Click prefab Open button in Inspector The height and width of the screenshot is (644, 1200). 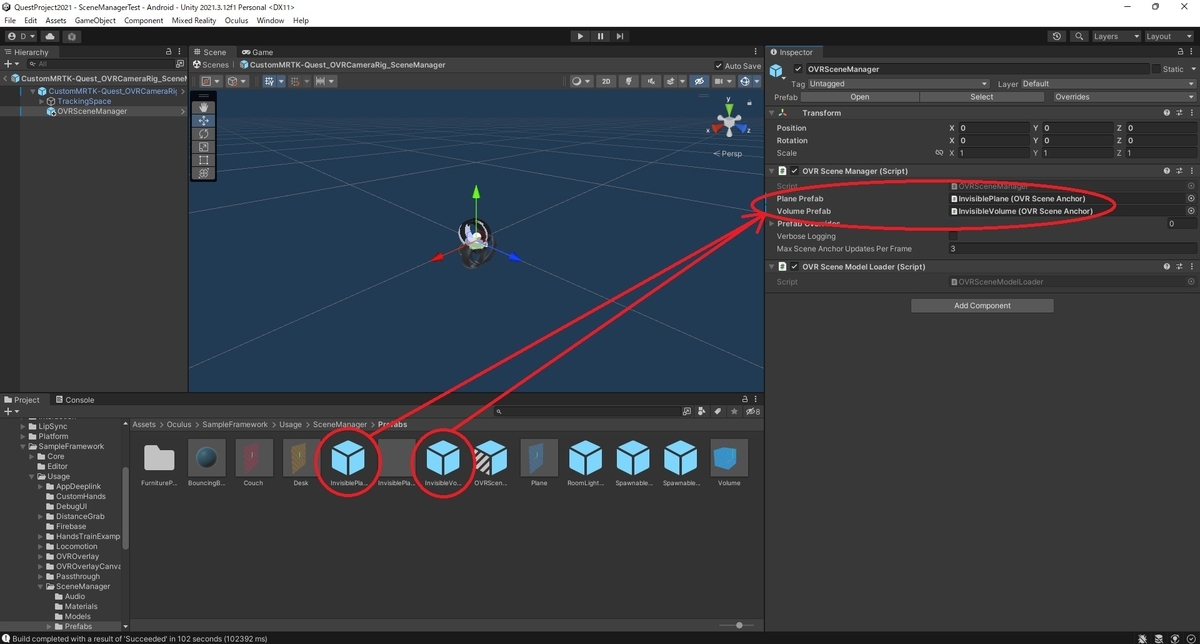point(860,97)
